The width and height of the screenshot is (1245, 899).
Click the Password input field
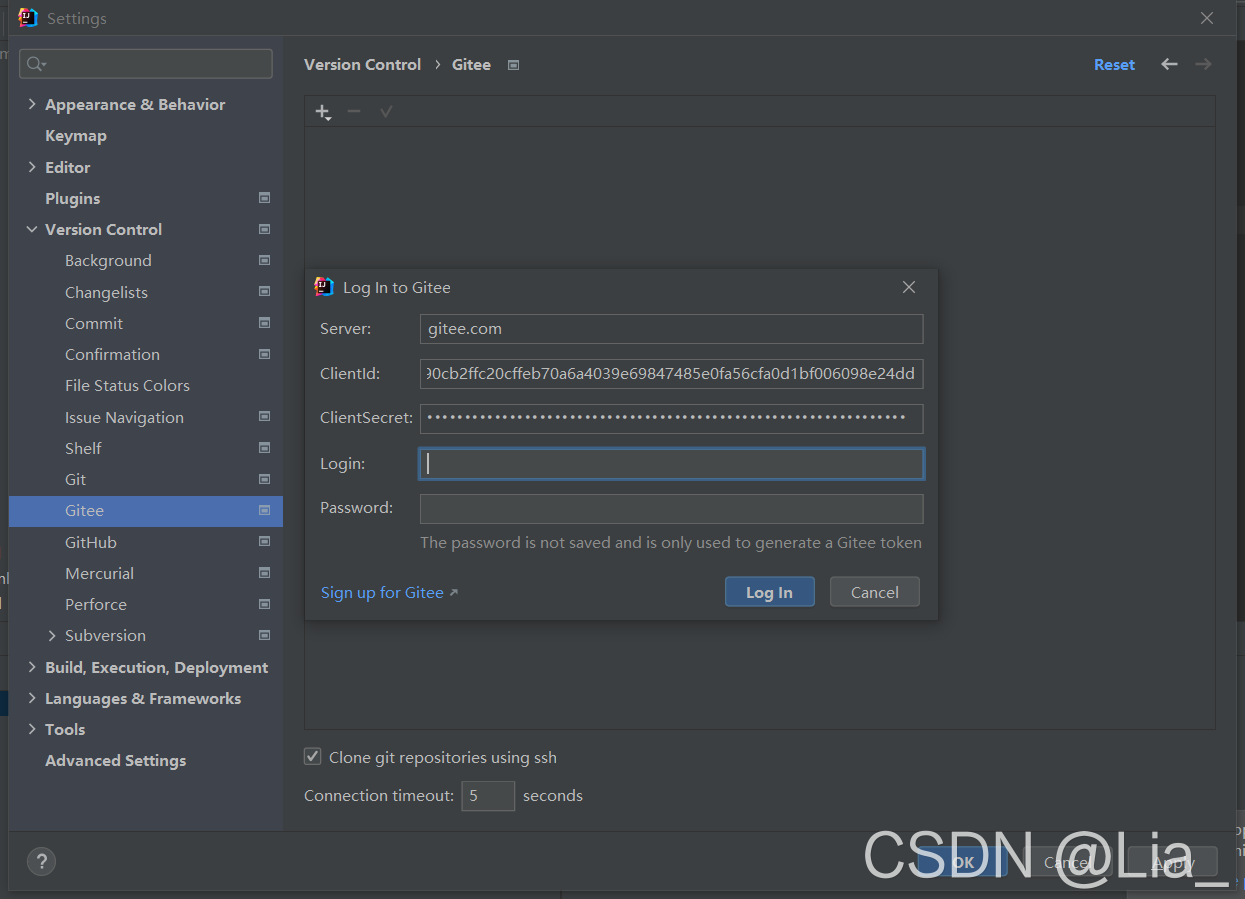pyautogui.click(x=671, y=508)
